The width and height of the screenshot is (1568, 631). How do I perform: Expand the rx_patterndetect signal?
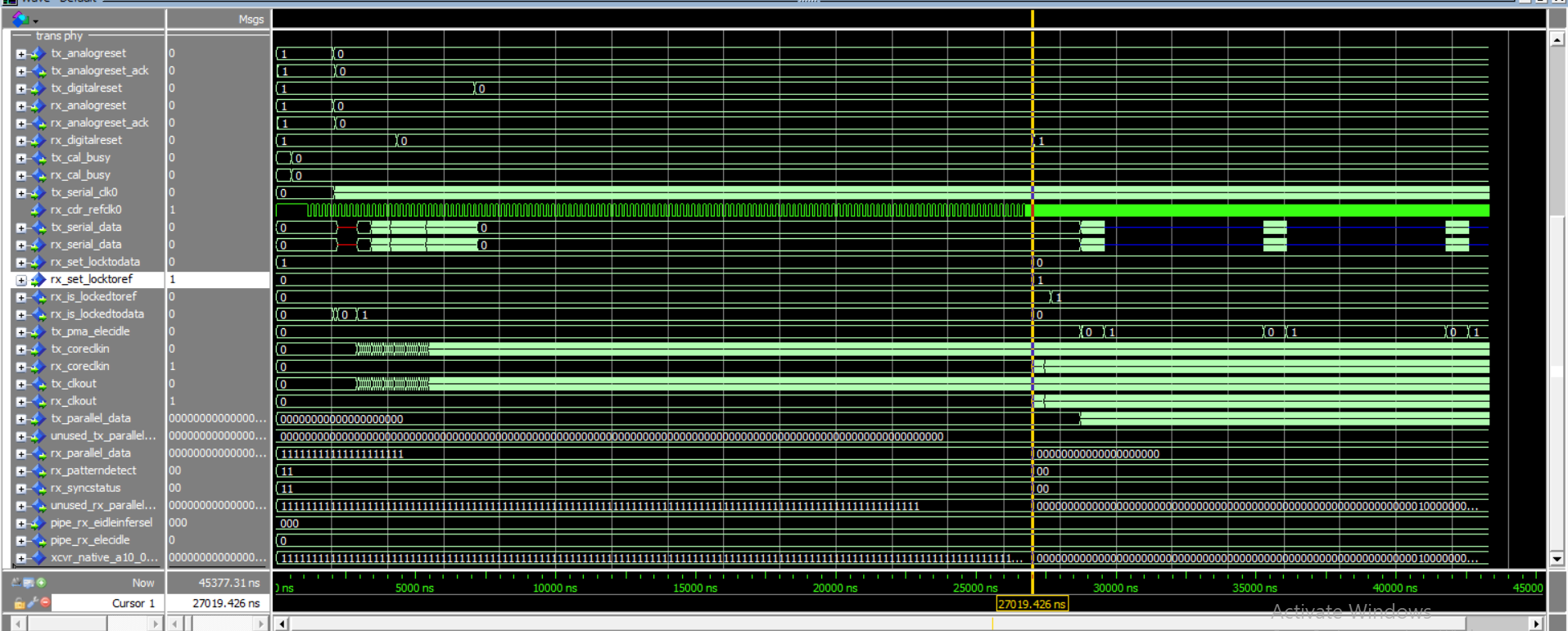pos(21,471)
